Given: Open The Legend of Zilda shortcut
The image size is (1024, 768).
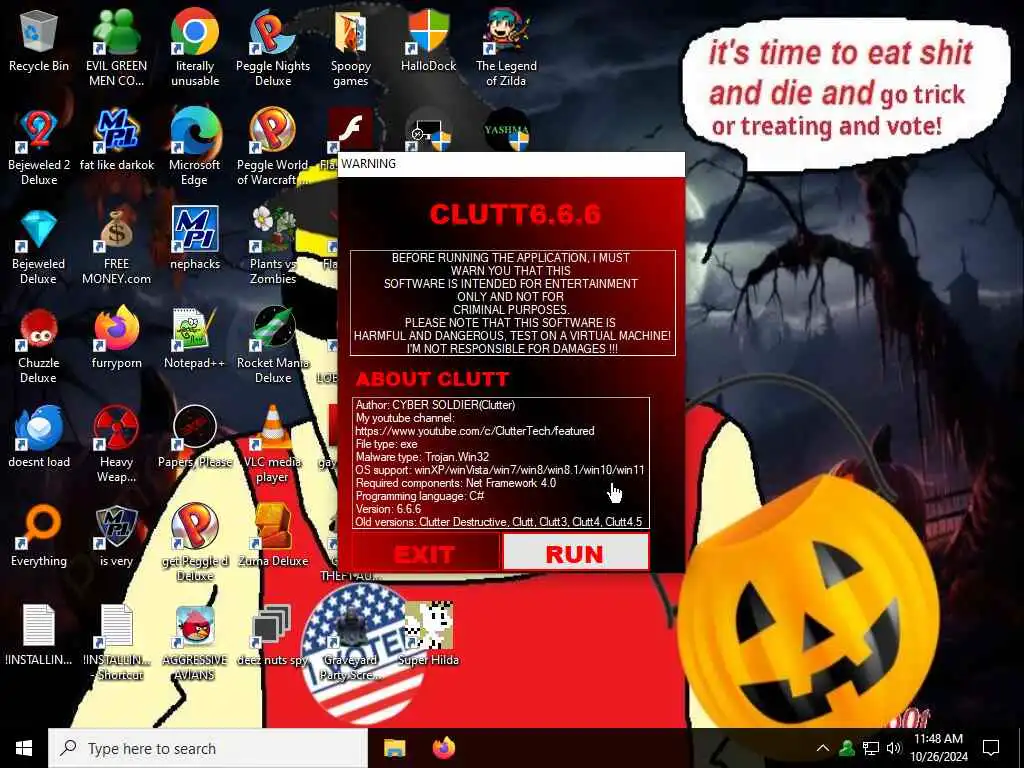Looking at the screenshot, I should tap(506, 48).
